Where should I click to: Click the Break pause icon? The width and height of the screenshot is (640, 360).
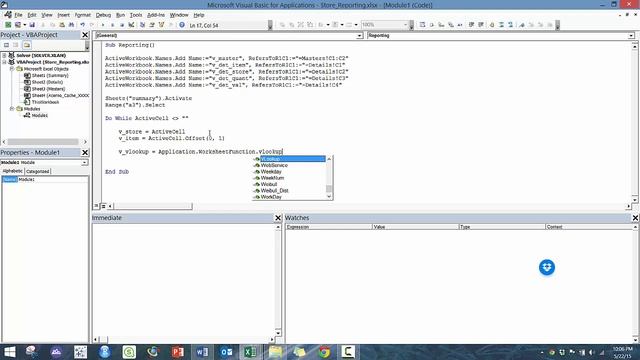coord(112,25)
